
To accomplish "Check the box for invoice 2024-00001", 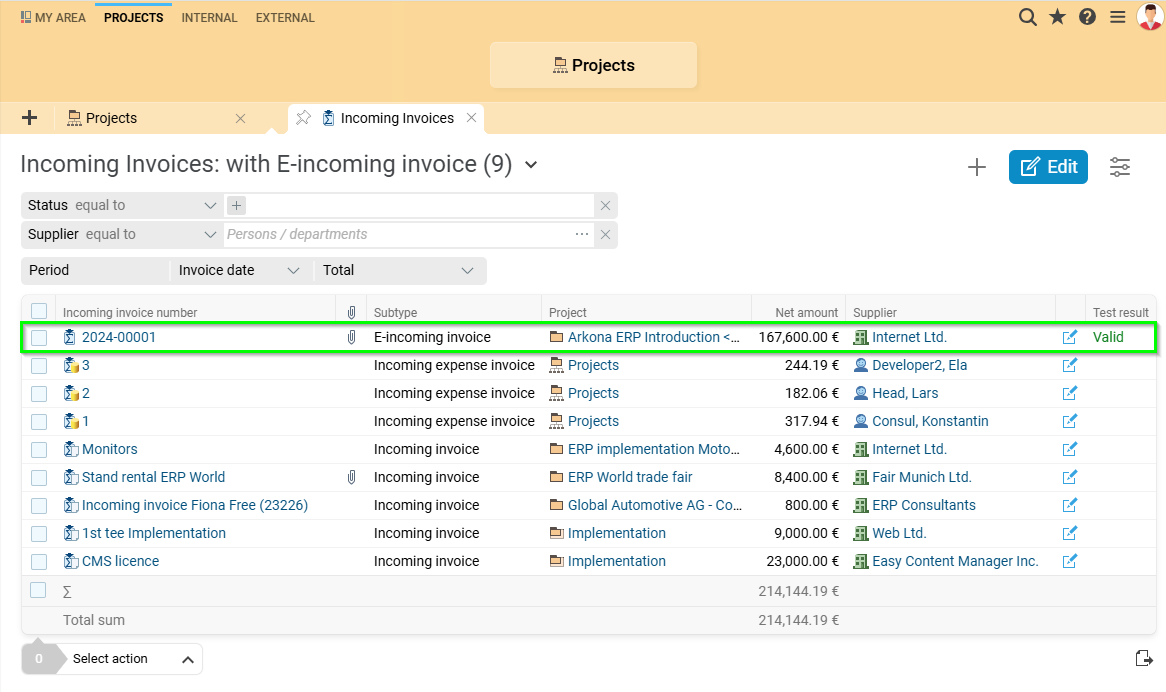I will coord(39,338).
